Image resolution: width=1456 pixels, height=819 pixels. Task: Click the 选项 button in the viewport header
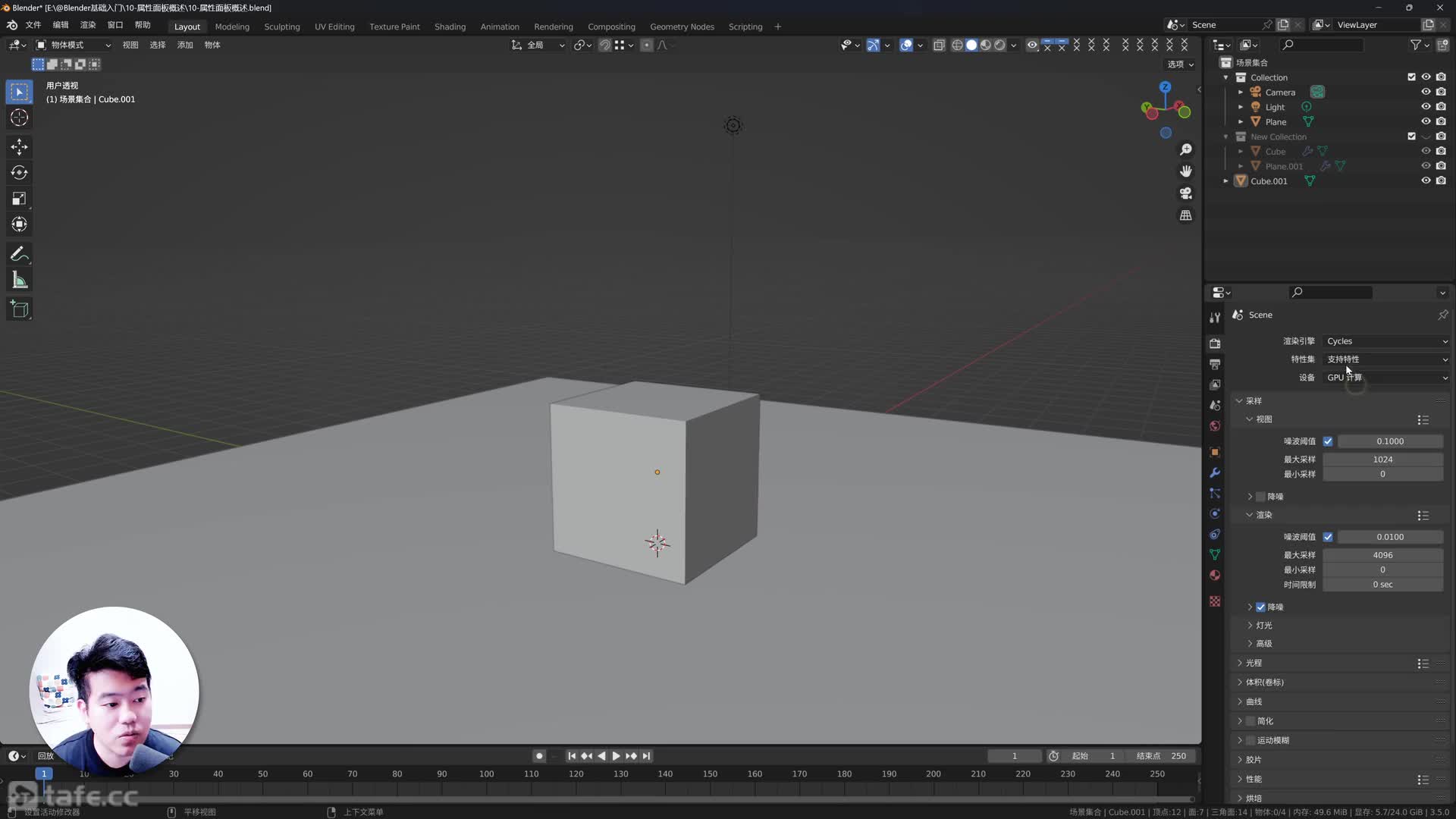point(1177,64)
